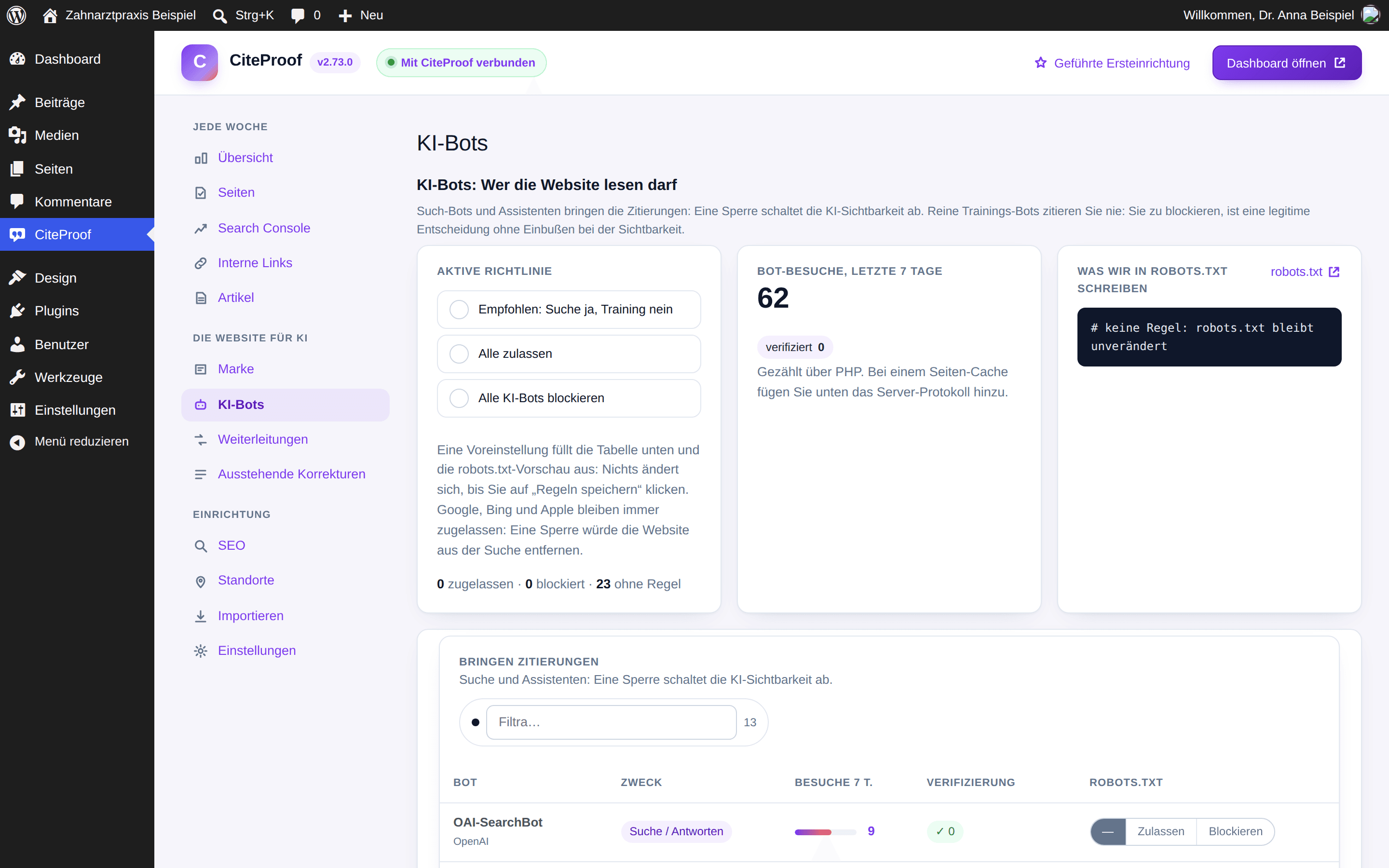Click the comments bubble icon in admin bar
1389x868 pixels.
tap(298, 15)
